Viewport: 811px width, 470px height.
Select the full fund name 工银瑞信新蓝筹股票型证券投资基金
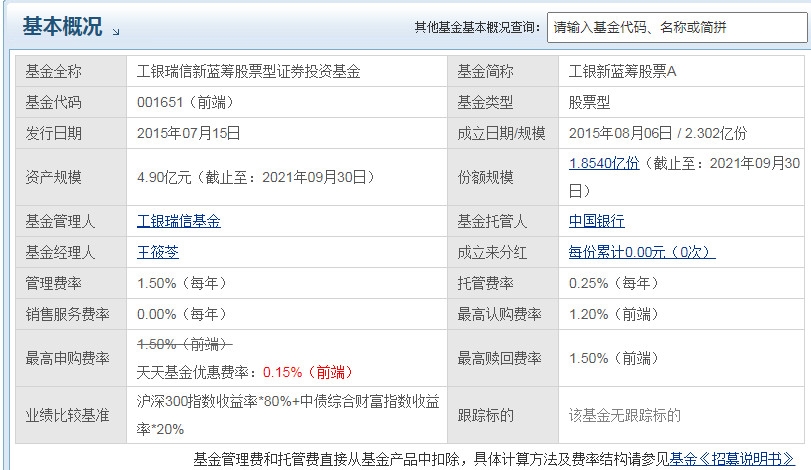point(249,71)
